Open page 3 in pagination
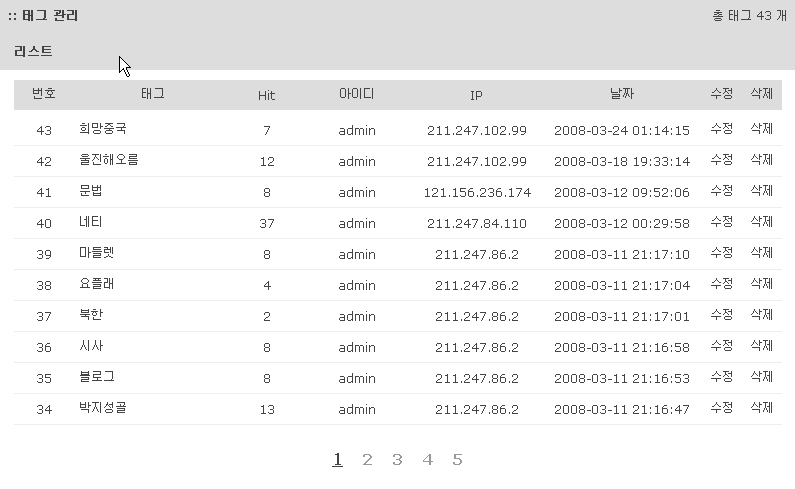The height and width of the screenshot is (489, 795). 397,460
